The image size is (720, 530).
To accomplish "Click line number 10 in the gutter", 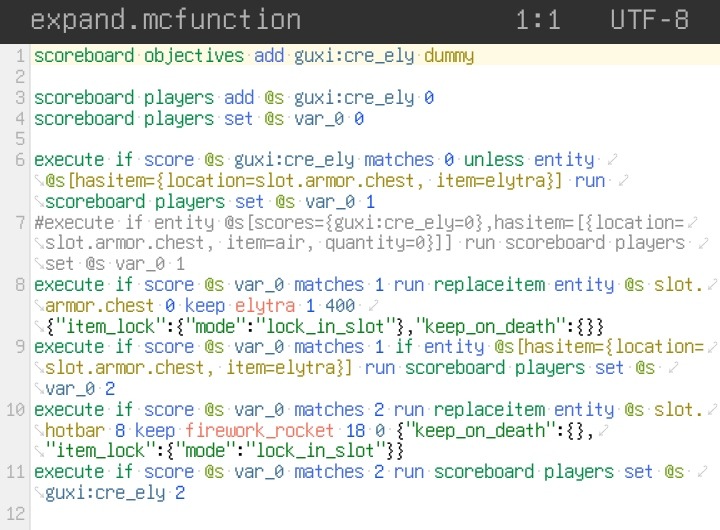I will [x=16, y=409].
